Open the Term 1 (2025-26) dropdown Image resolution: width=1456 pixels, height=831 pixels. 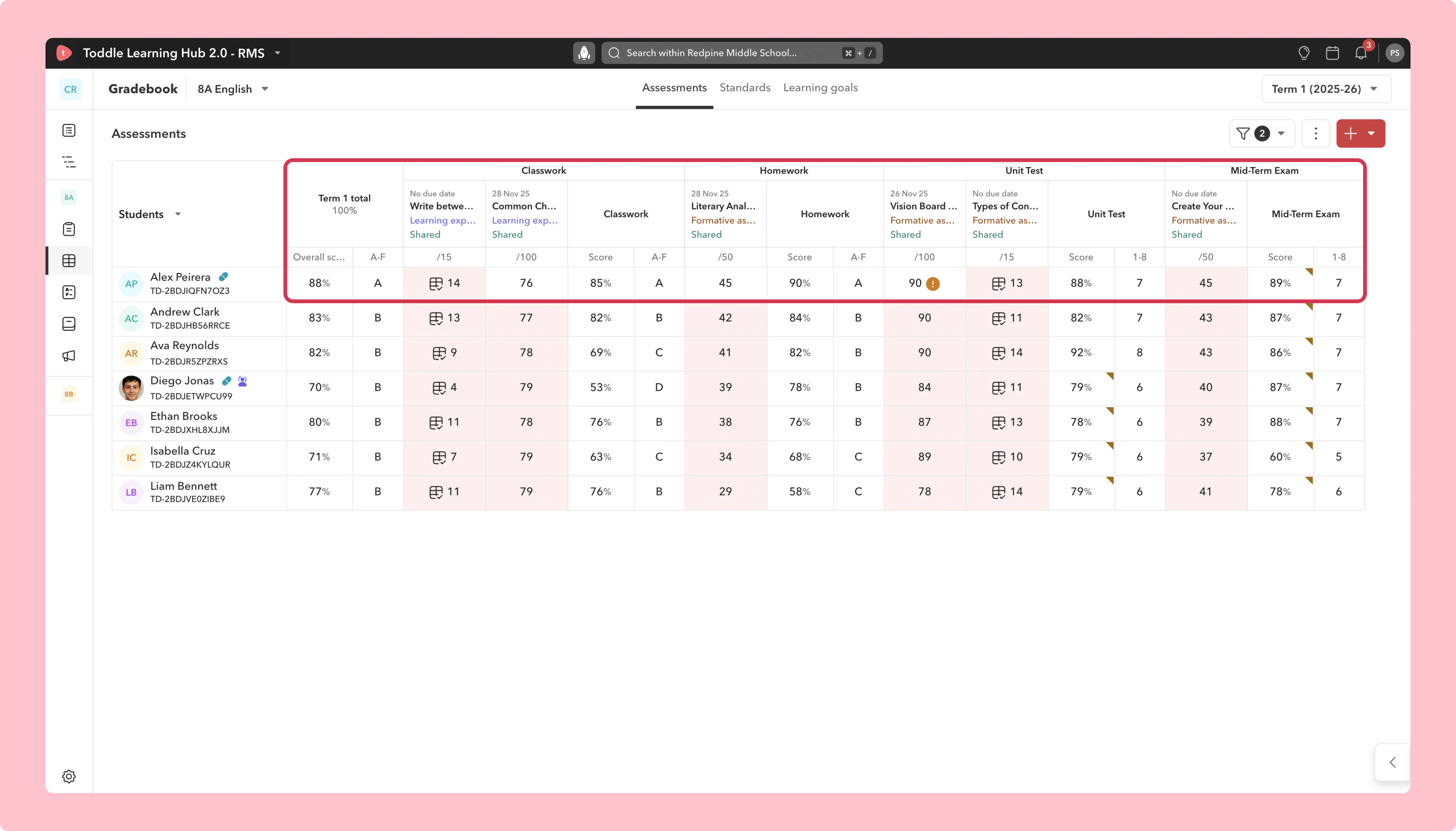(x=1326, y=90)
